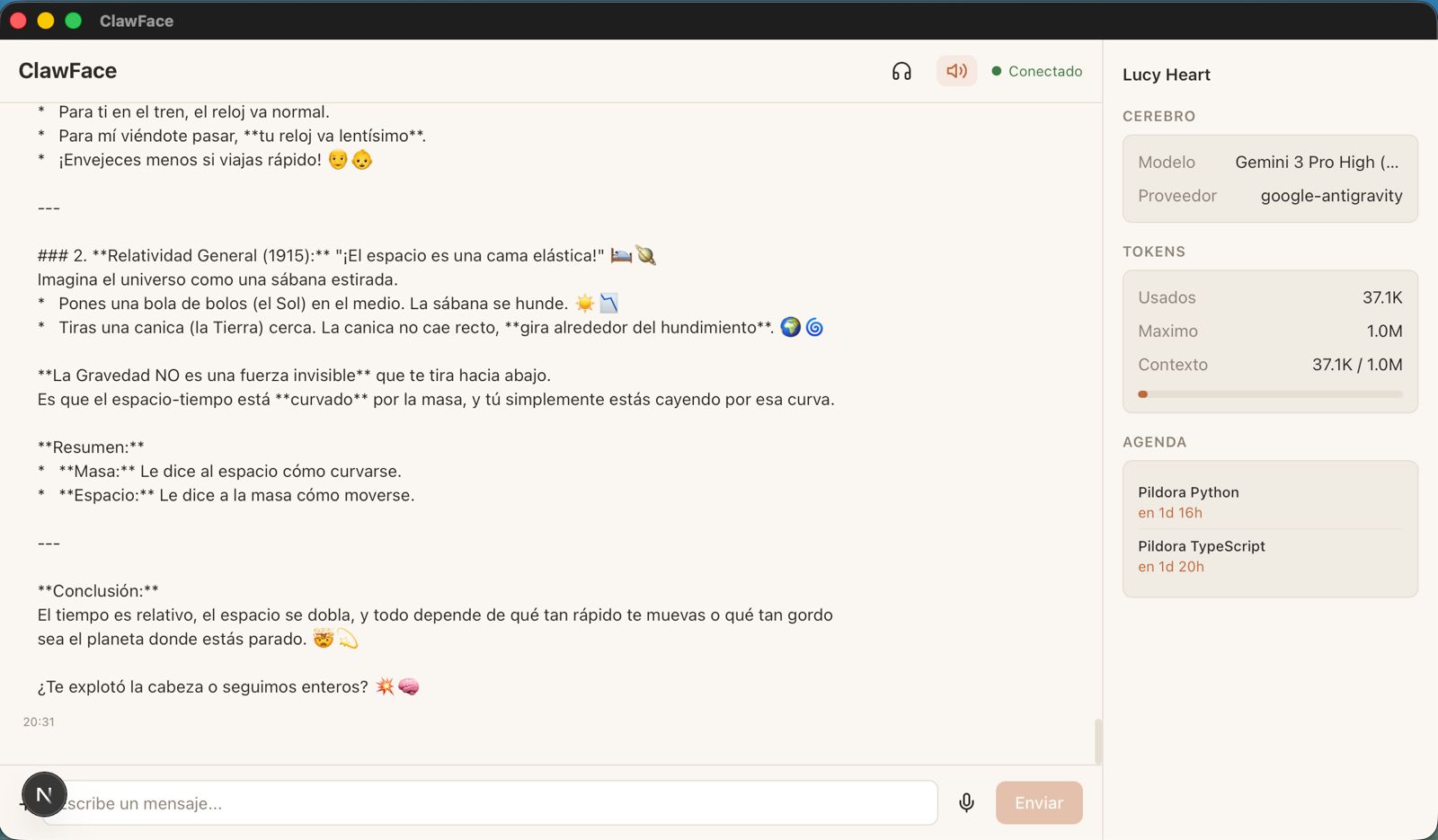The width and height of the screenshot is (1438, 840).
Task: Click the Conectado connection status label
Action: coord(1045,71)
